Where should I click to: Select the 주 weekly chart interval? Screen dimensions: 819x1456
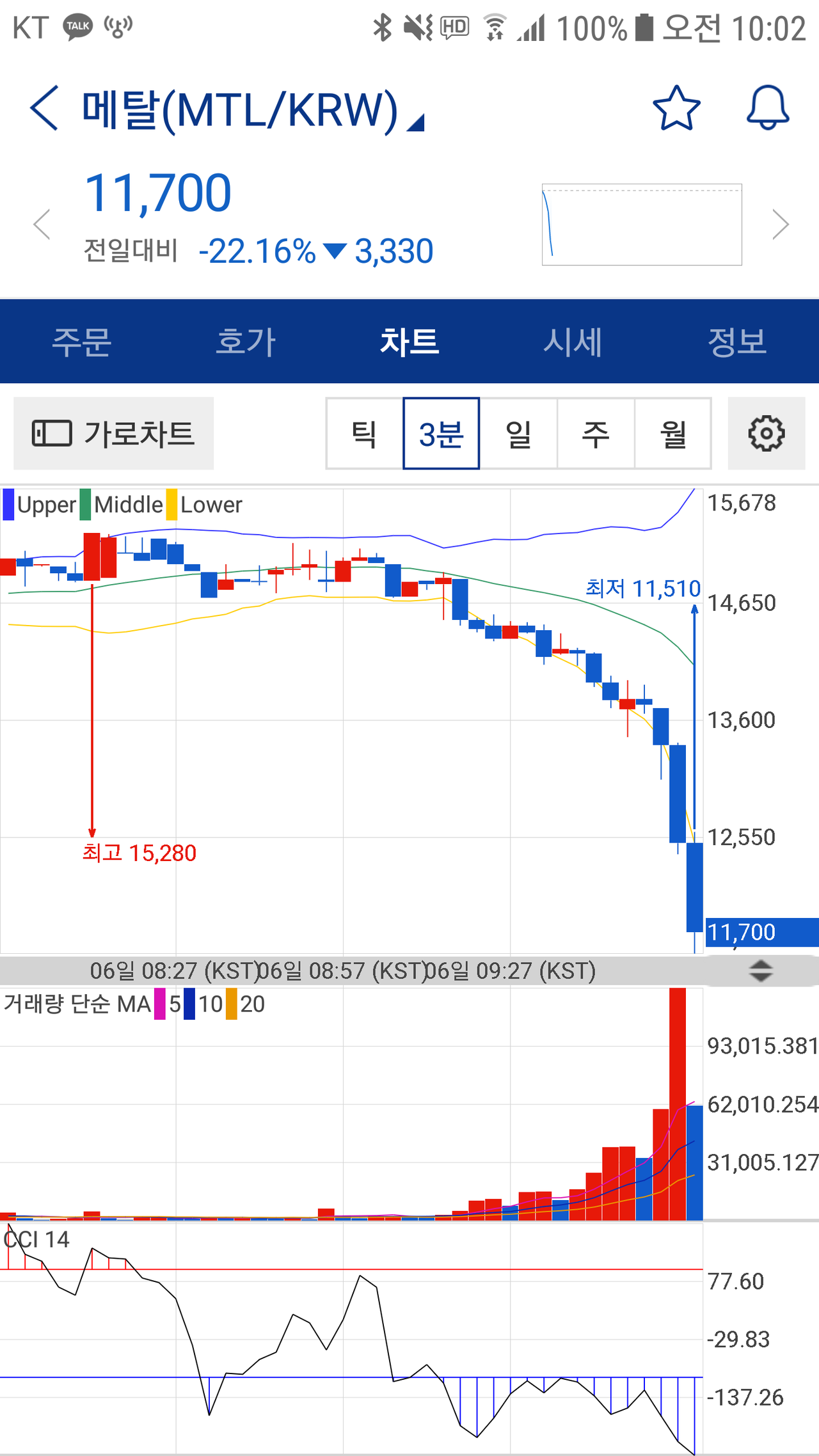(x=596, y=434)
